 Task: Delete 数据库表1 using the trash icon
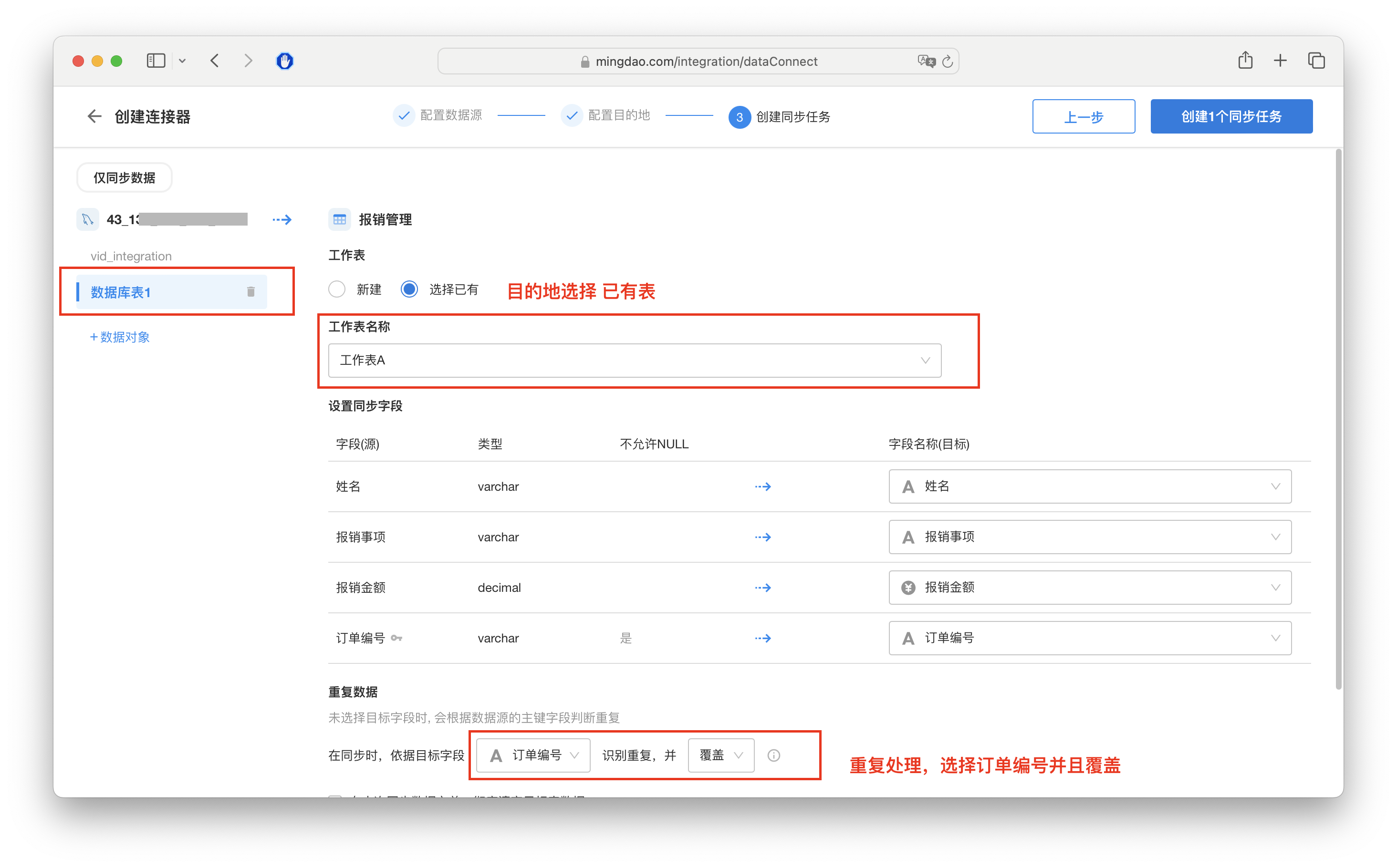[x=250, y=292]
